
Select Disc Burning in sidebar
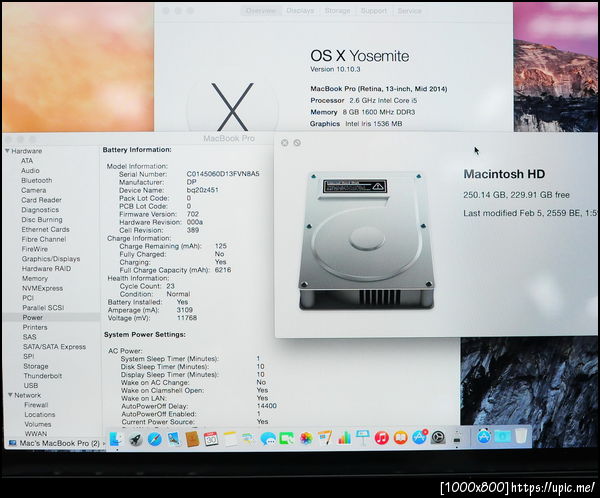tap(42, 220)
